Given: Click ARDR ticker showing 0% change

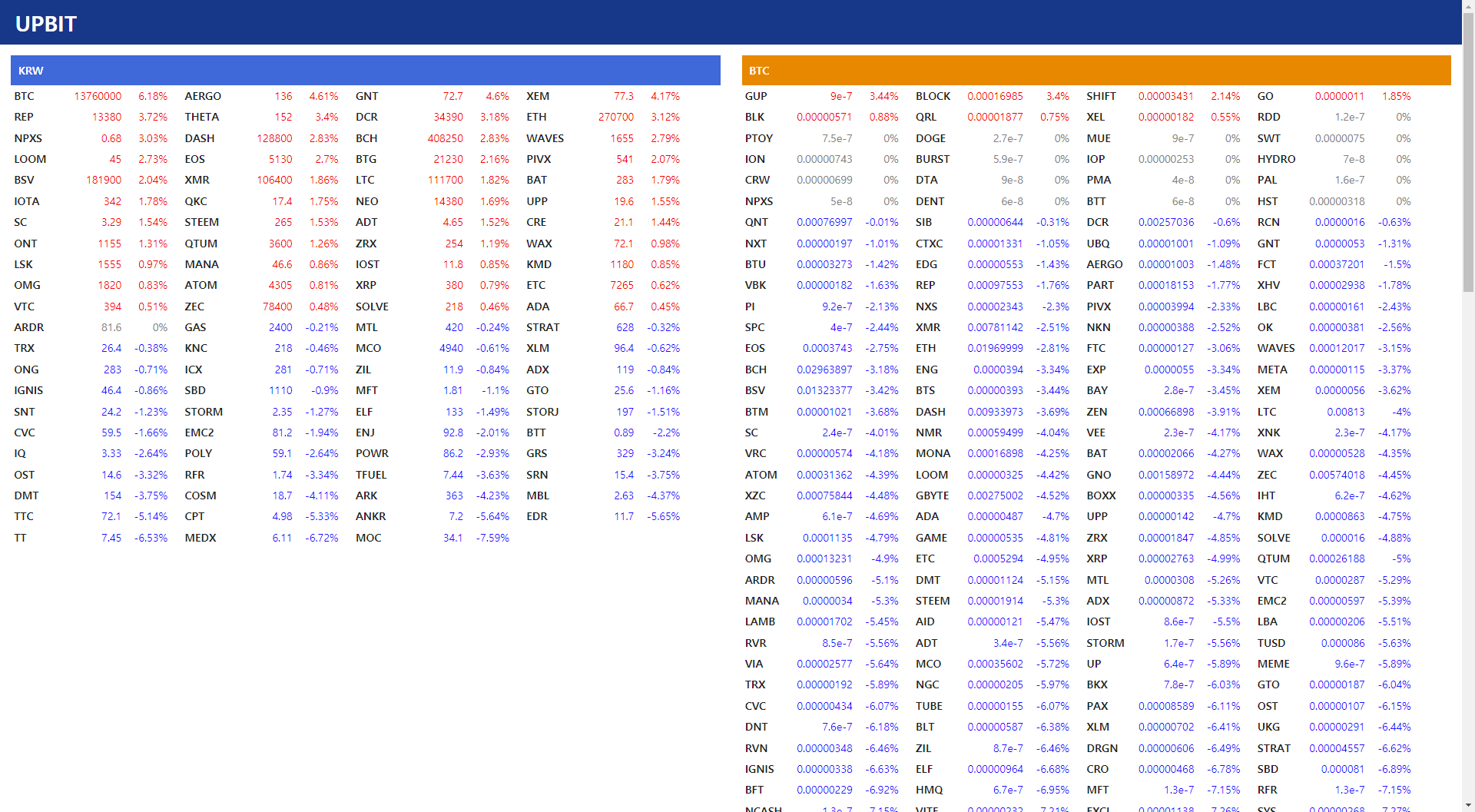Looking at the screenshot, I should [x=29, y=327].
